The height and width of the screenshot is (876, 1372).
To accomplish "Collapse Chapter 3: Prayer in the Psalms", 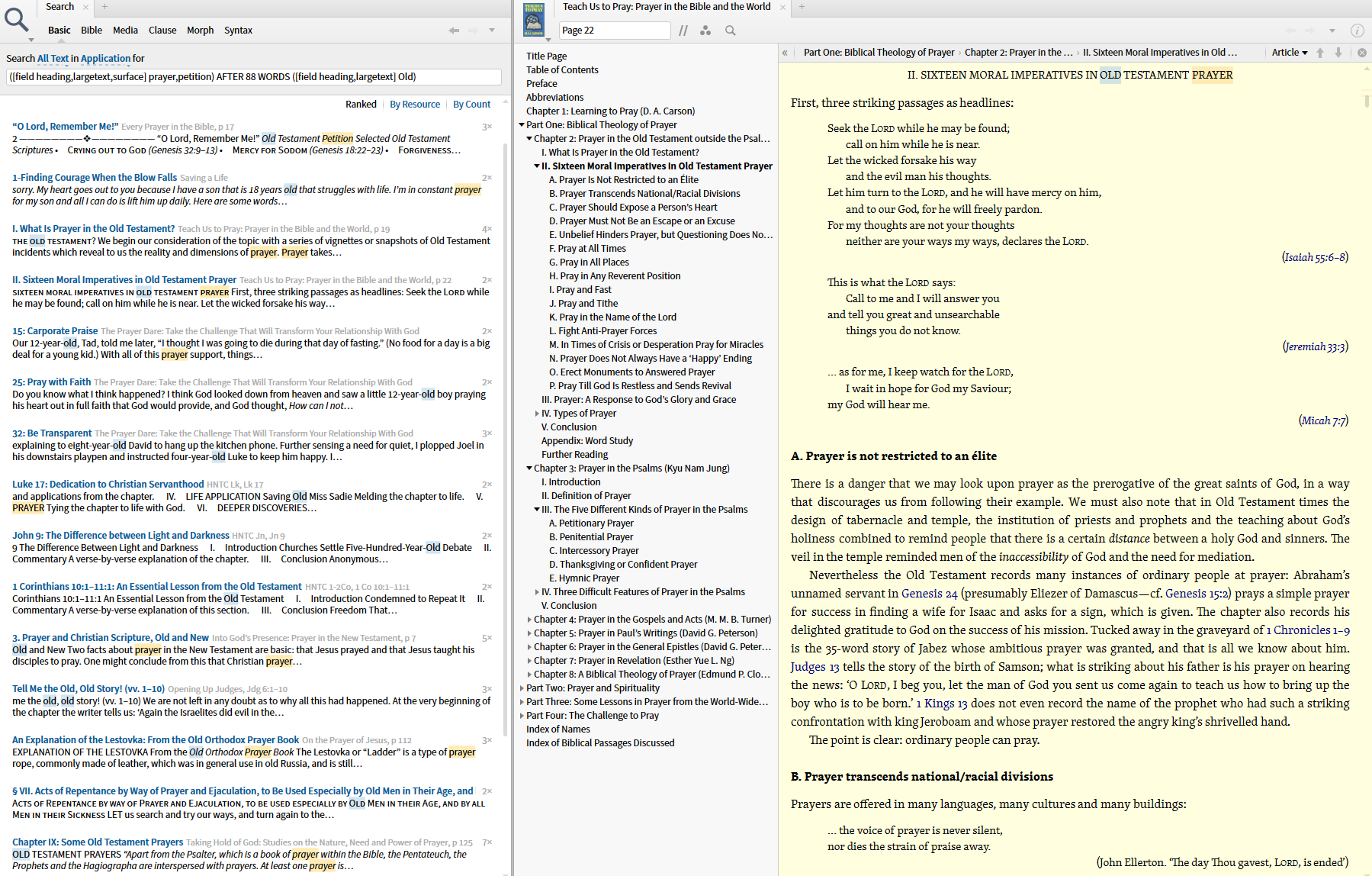I will coord(529,469).
